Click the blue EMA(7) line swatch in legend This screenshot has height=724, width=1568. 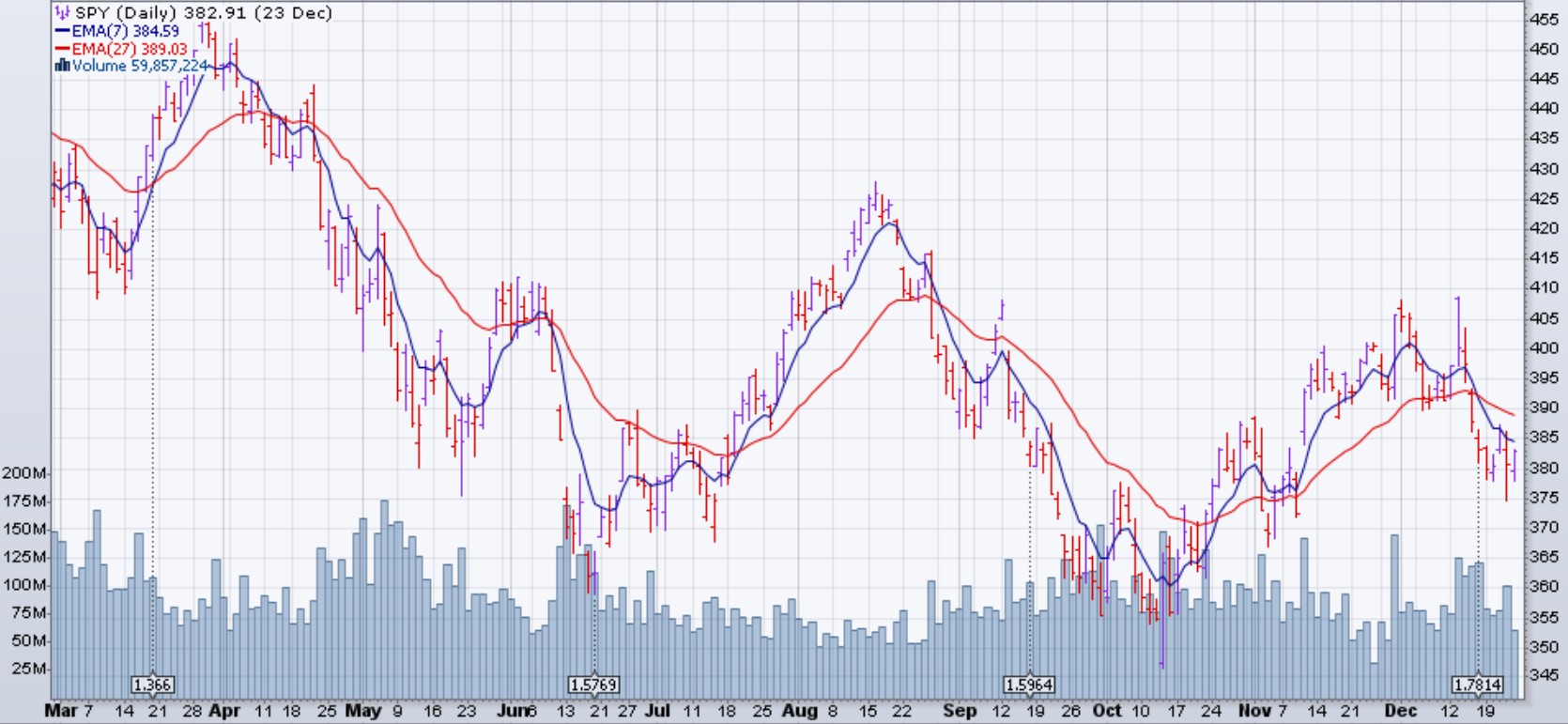point(62,31)
